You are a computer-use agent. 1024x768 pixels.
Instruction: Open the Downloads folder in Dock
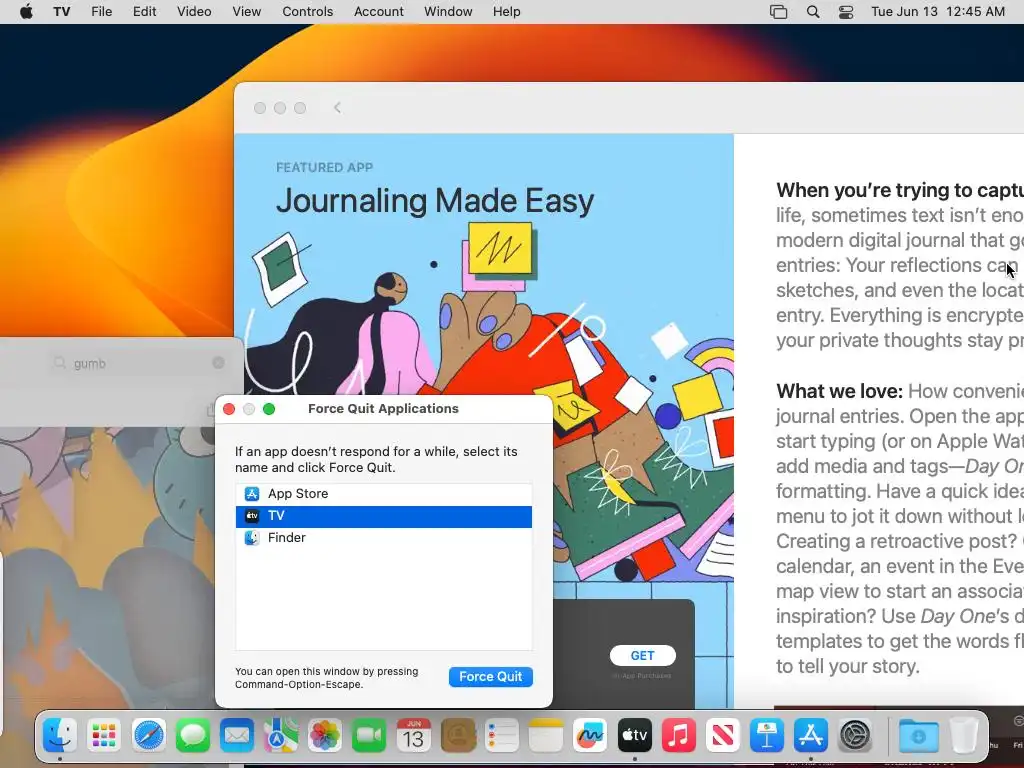pyautogui.click(x=918, y=737)
